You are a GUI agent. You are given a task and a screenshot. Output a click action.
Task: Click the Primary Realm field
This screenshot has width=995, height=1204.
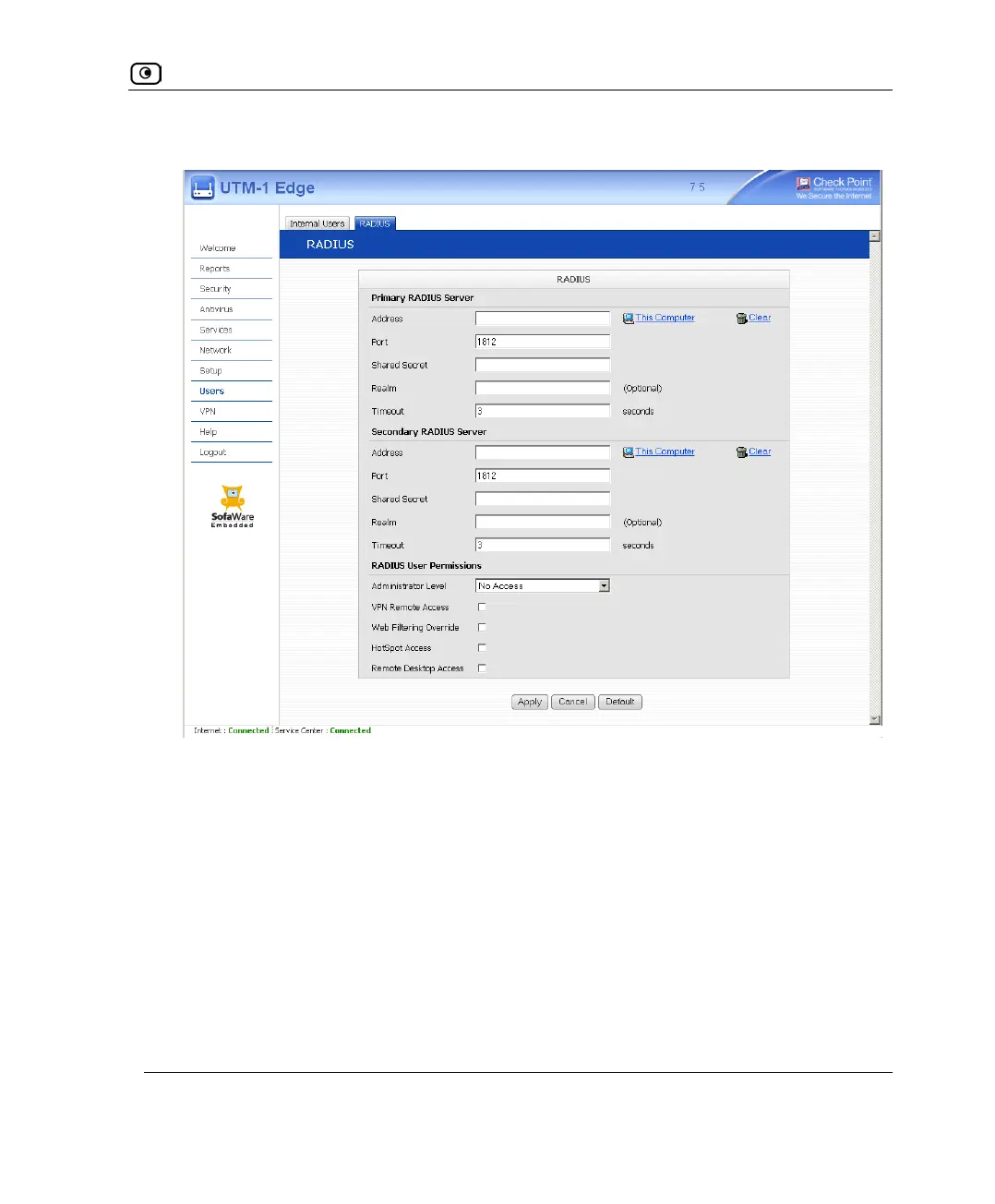click(x=543, y=388)
